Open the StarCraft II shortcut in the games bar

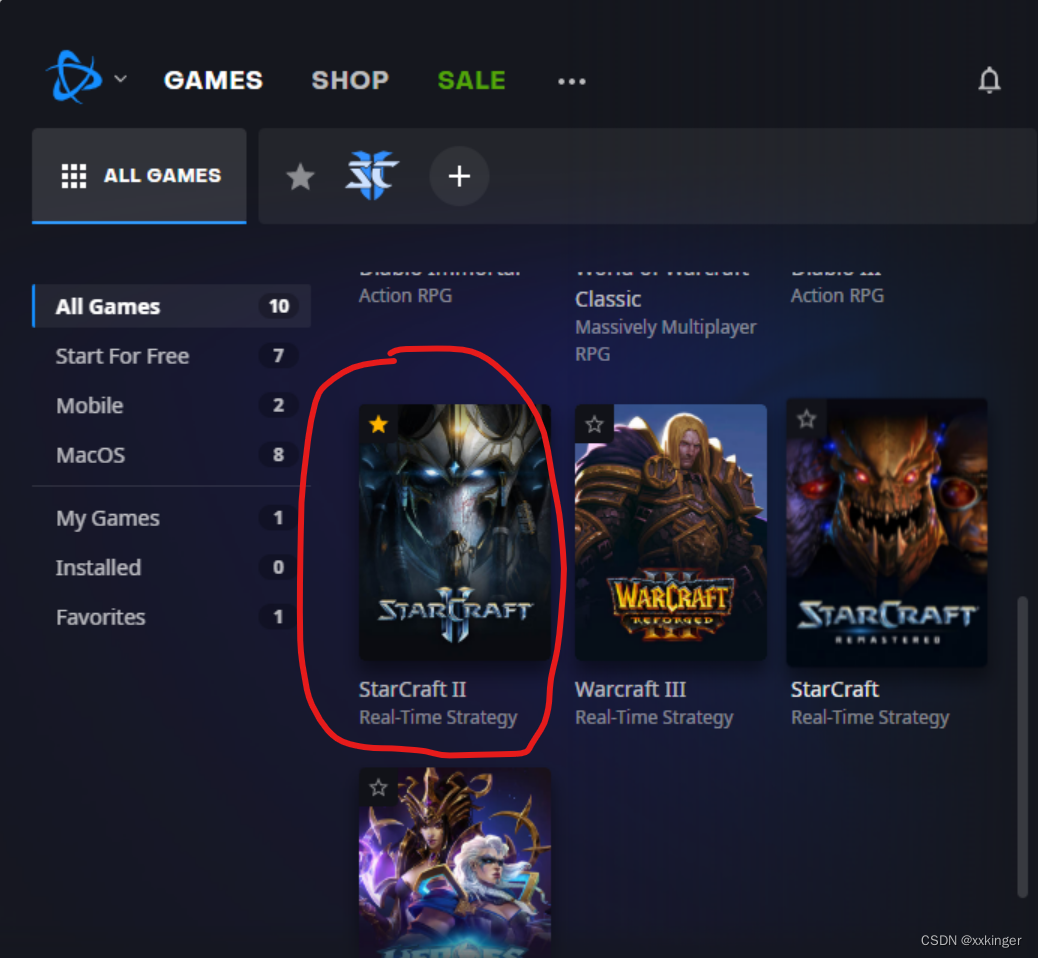[x=372, y=176]
